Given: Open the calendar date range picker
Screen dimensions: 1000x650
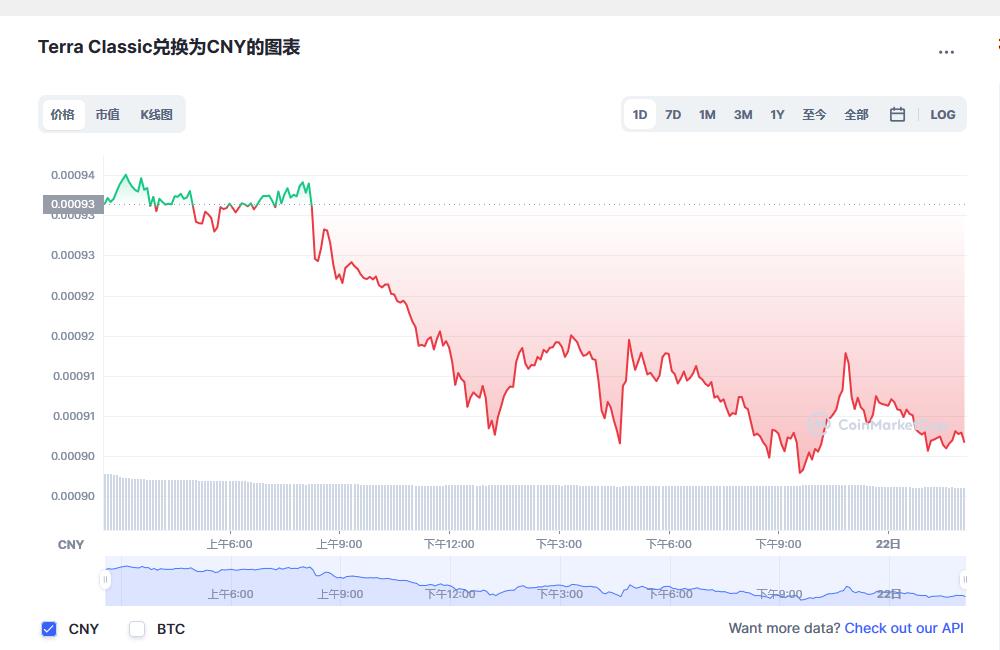Looking at the screenshot, I should pyautogui.click(x=897, y=115).
